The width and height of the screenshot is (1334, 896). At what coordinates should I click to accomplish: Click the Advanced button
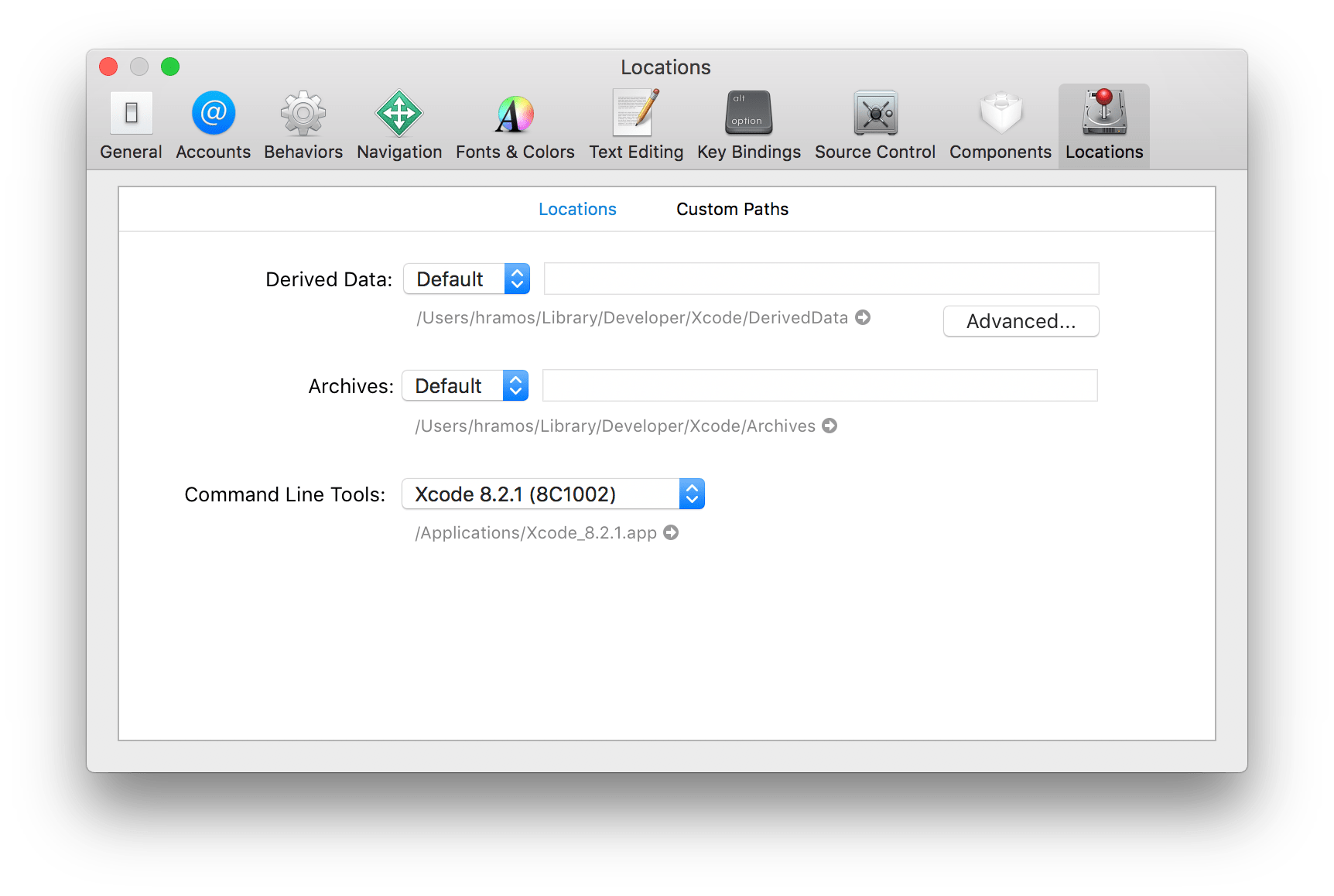pyautogui.click(x=1021, y=321)
